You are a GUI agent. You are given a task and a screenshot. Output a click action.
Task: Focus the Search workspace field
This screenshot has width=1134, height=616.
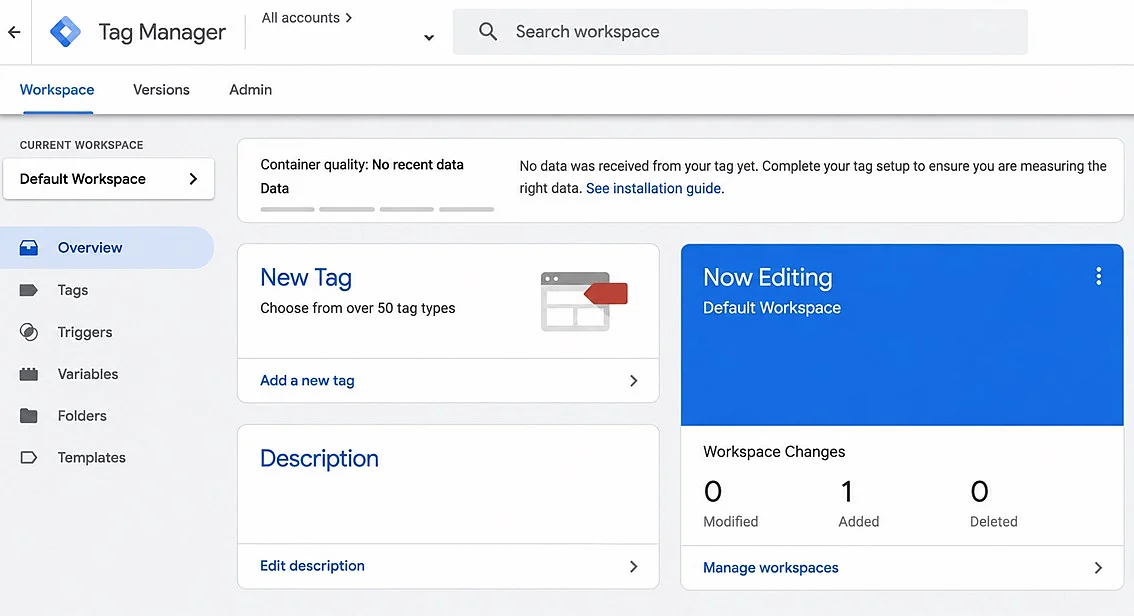pyautogui.click(x=740, y=32)
